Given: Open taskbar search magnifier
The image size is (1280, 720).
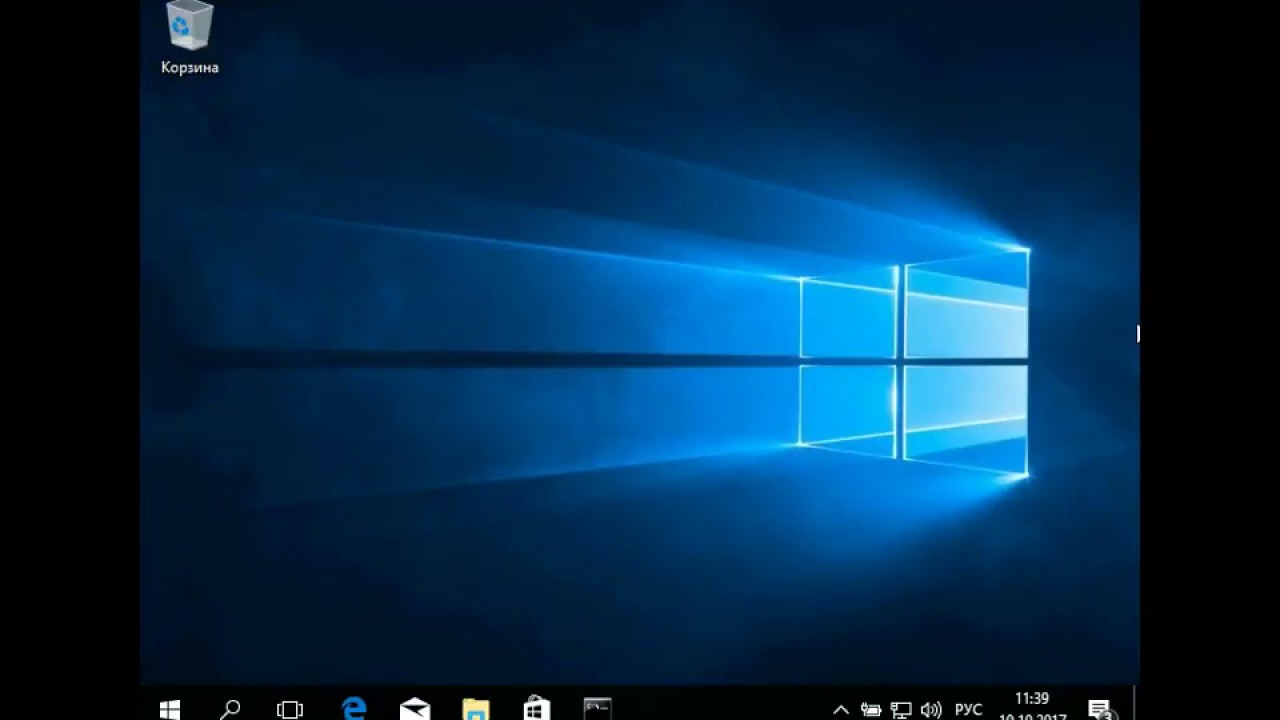Looking at the screenshot, I should [230, 709].
